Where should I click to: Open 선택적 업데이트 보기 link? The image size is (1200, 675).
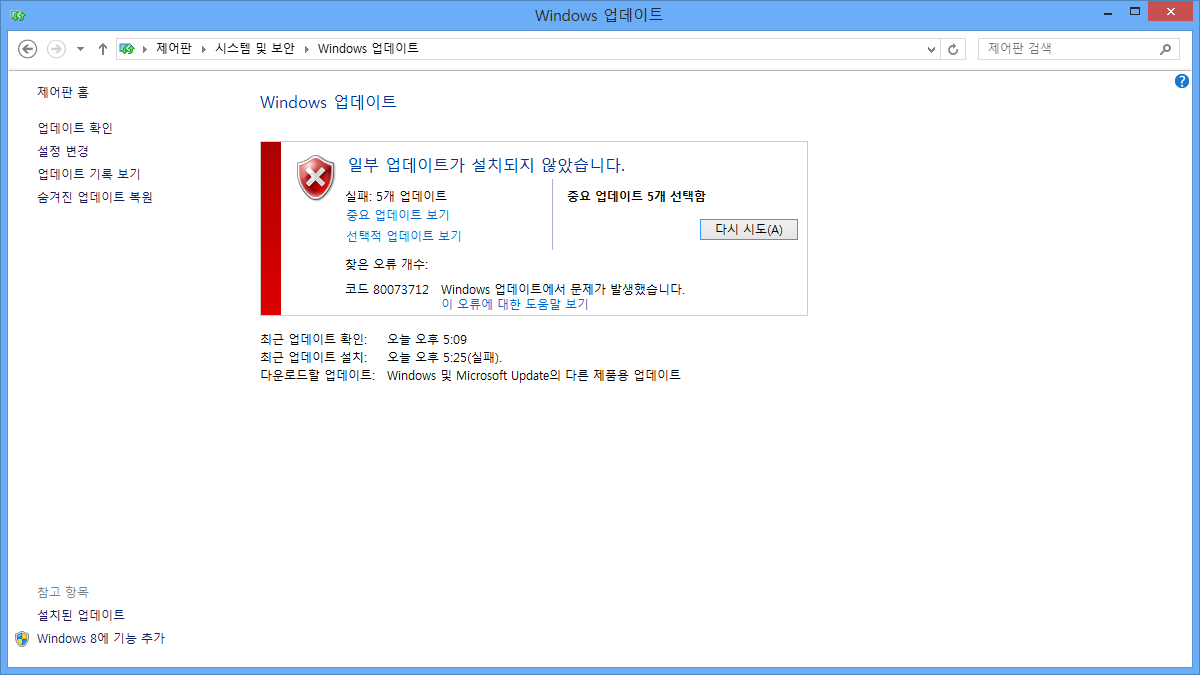(404, 236)
